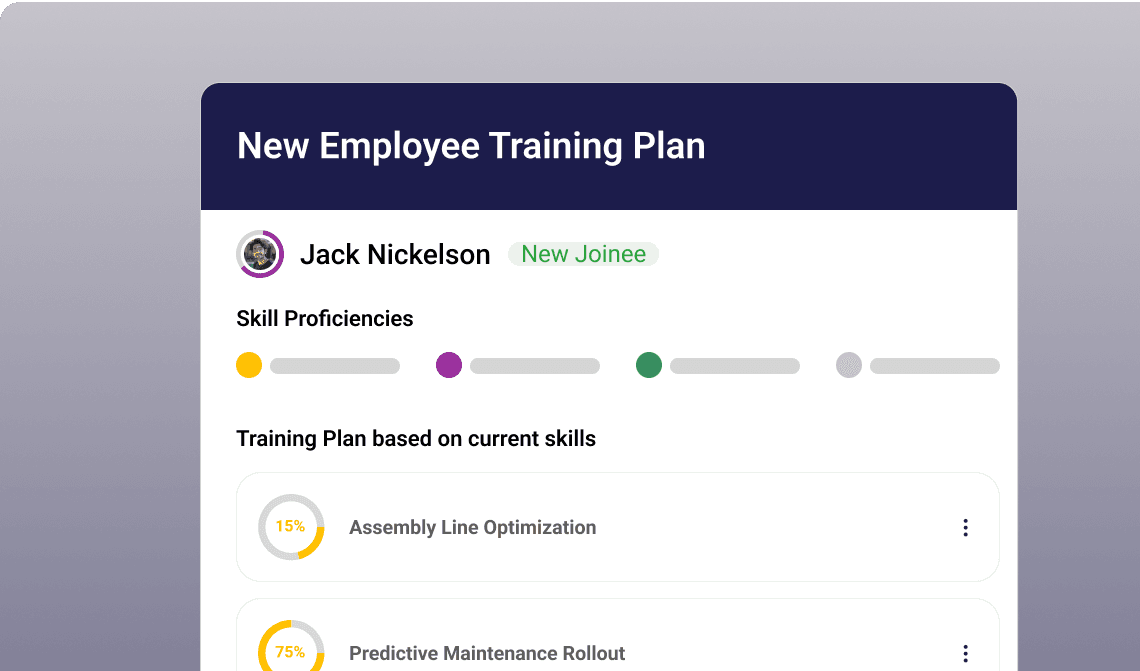This screenshot has height=671, width=1140.
Task: Select the purple skill proficiency dot
Action: point(449,365)
